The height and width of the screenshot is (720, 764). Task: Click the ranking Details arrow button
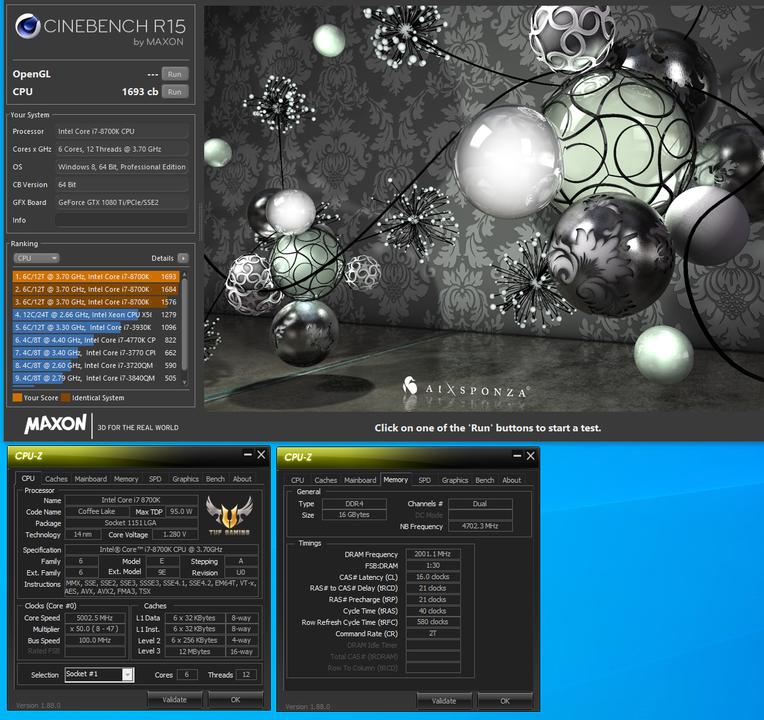(183, 258)
